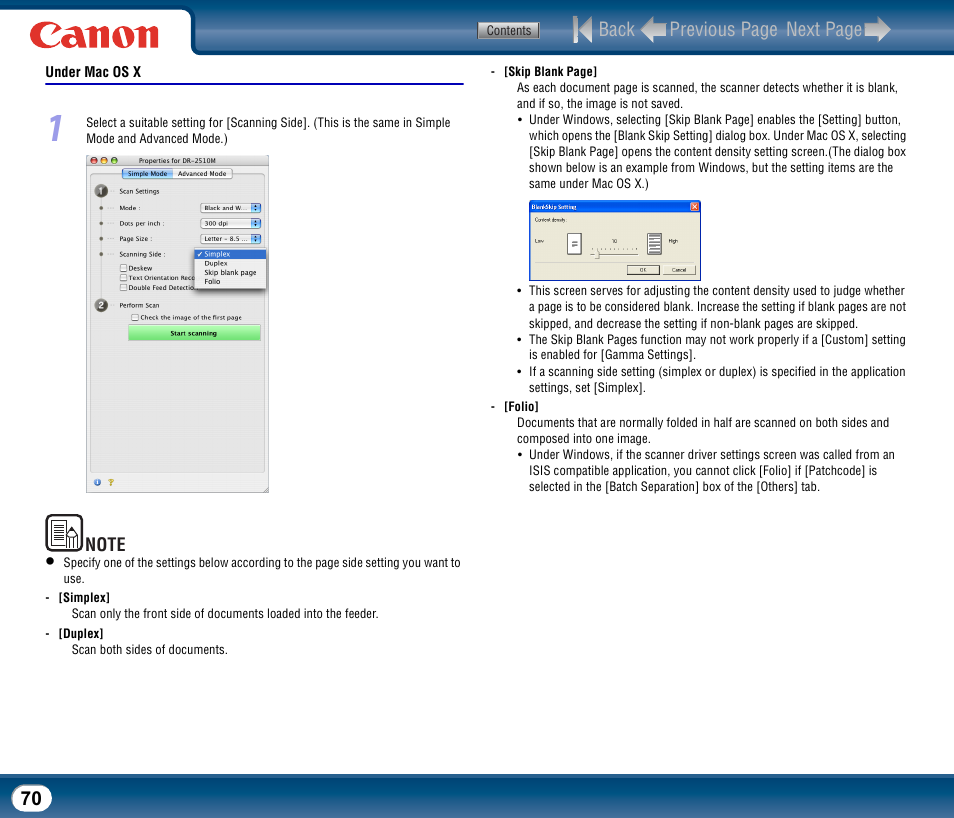Image resolution: width=954 pixels, height=818 pixels.
Task: Click the green Start scanning button
Action: click(x=194, y=333)
